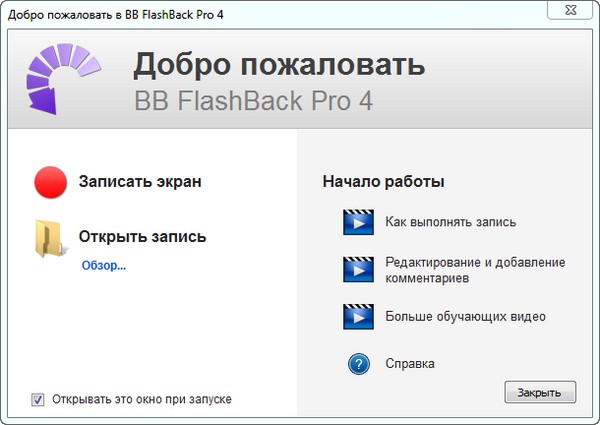Untick the 'Открывать это окно при запуске' checkbox
600x425 pixels.
point(38,399)
